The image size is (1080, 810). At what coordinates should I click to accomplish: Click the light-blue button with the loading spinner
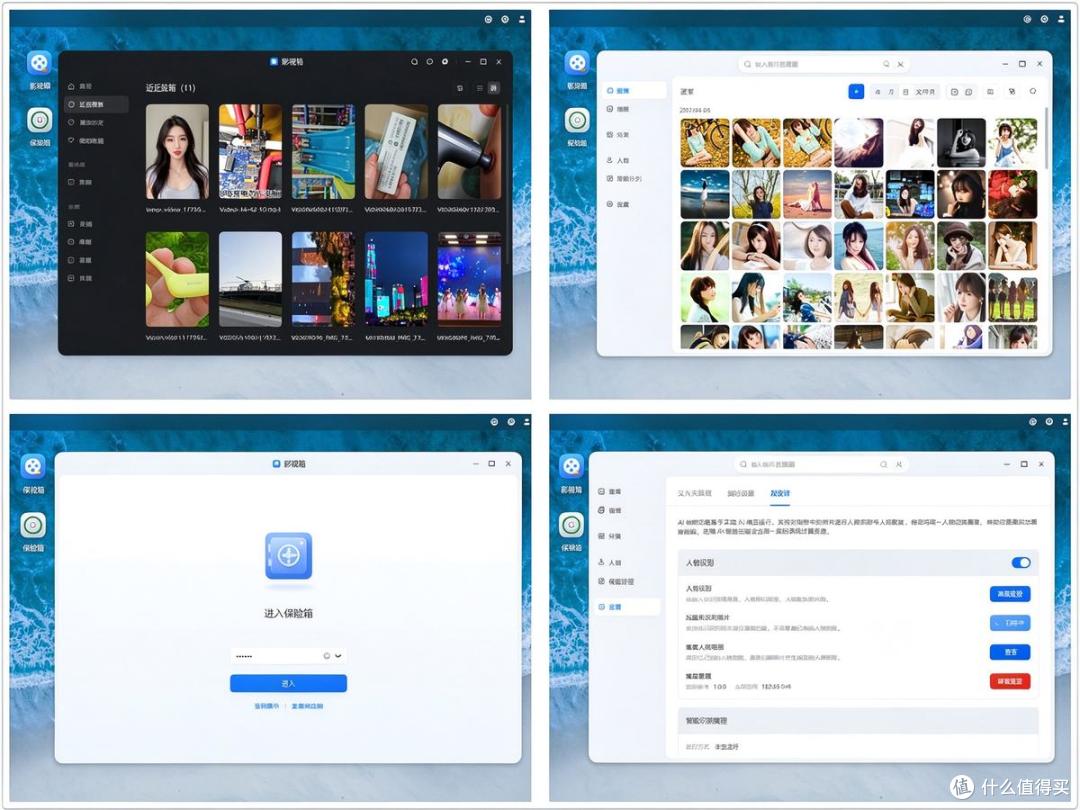click(1010, 623)
